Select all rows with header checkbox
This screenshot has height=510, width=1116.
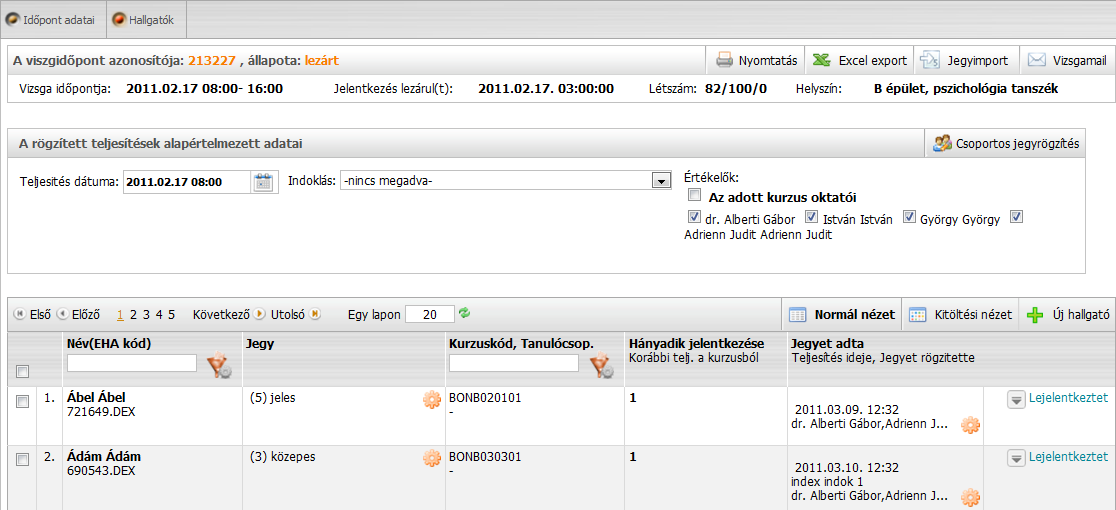(23, 371)
